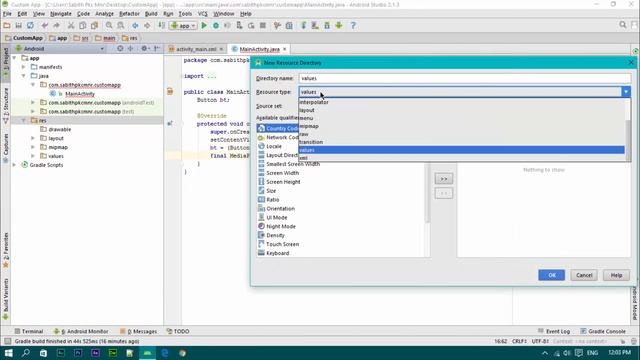Select Density qualifier
This screenshot has width=640, height=360.
276,236
